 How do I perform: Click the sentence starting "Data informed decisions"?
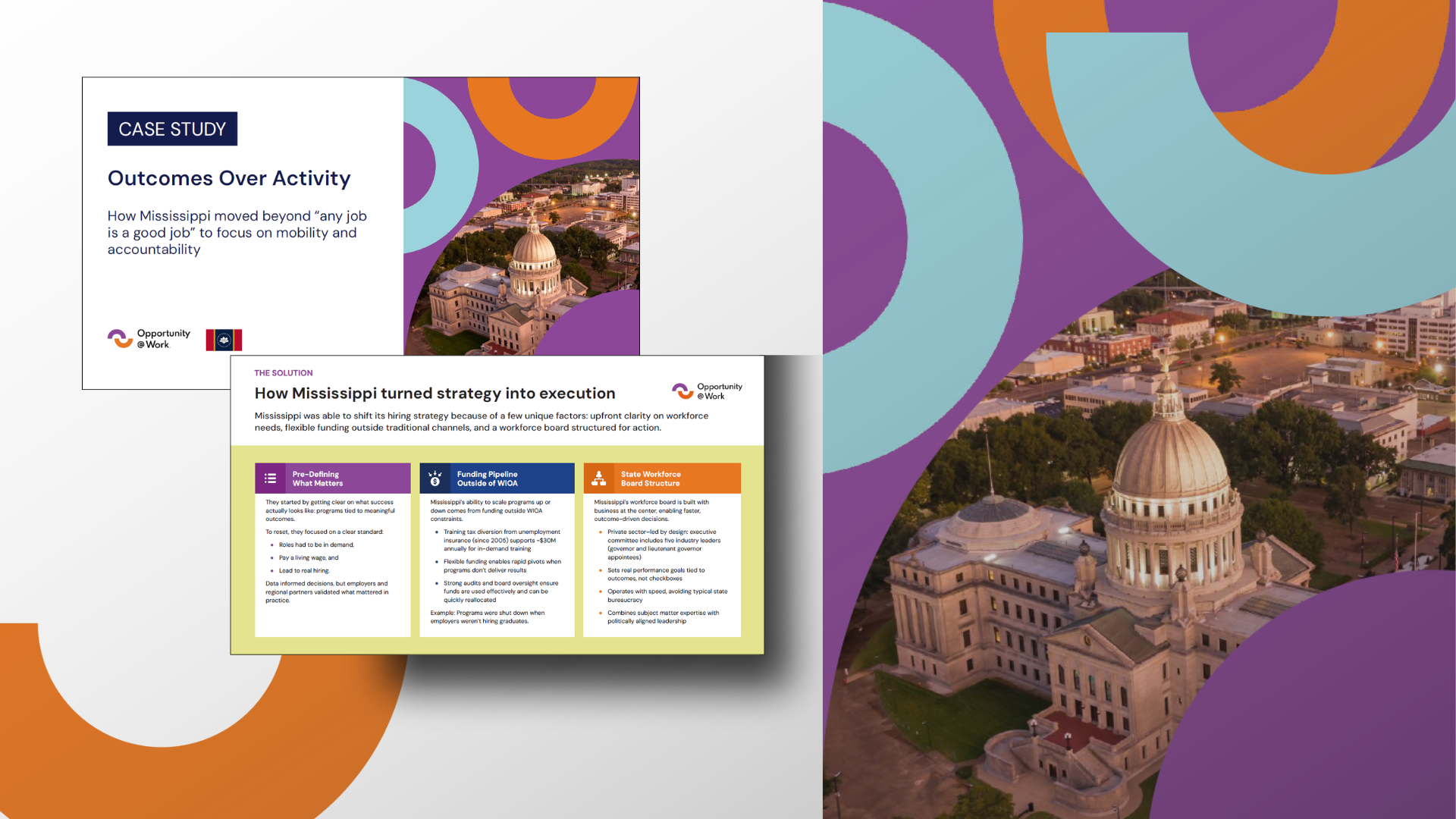click(x=327, y=592)
